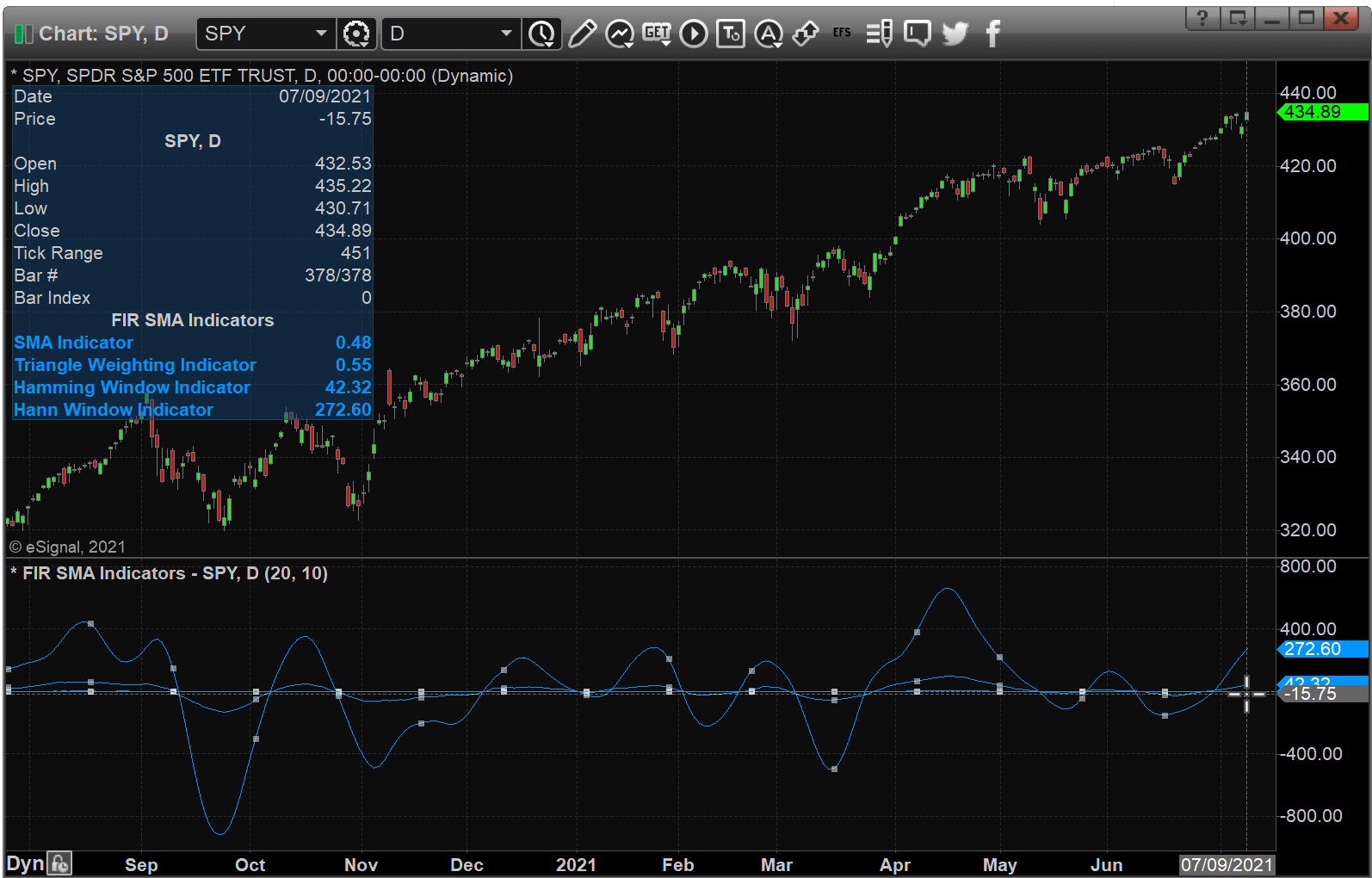Click the 07/09/2021 date label on axis
Screen dimensions: 1372x878
point(1227,864)
